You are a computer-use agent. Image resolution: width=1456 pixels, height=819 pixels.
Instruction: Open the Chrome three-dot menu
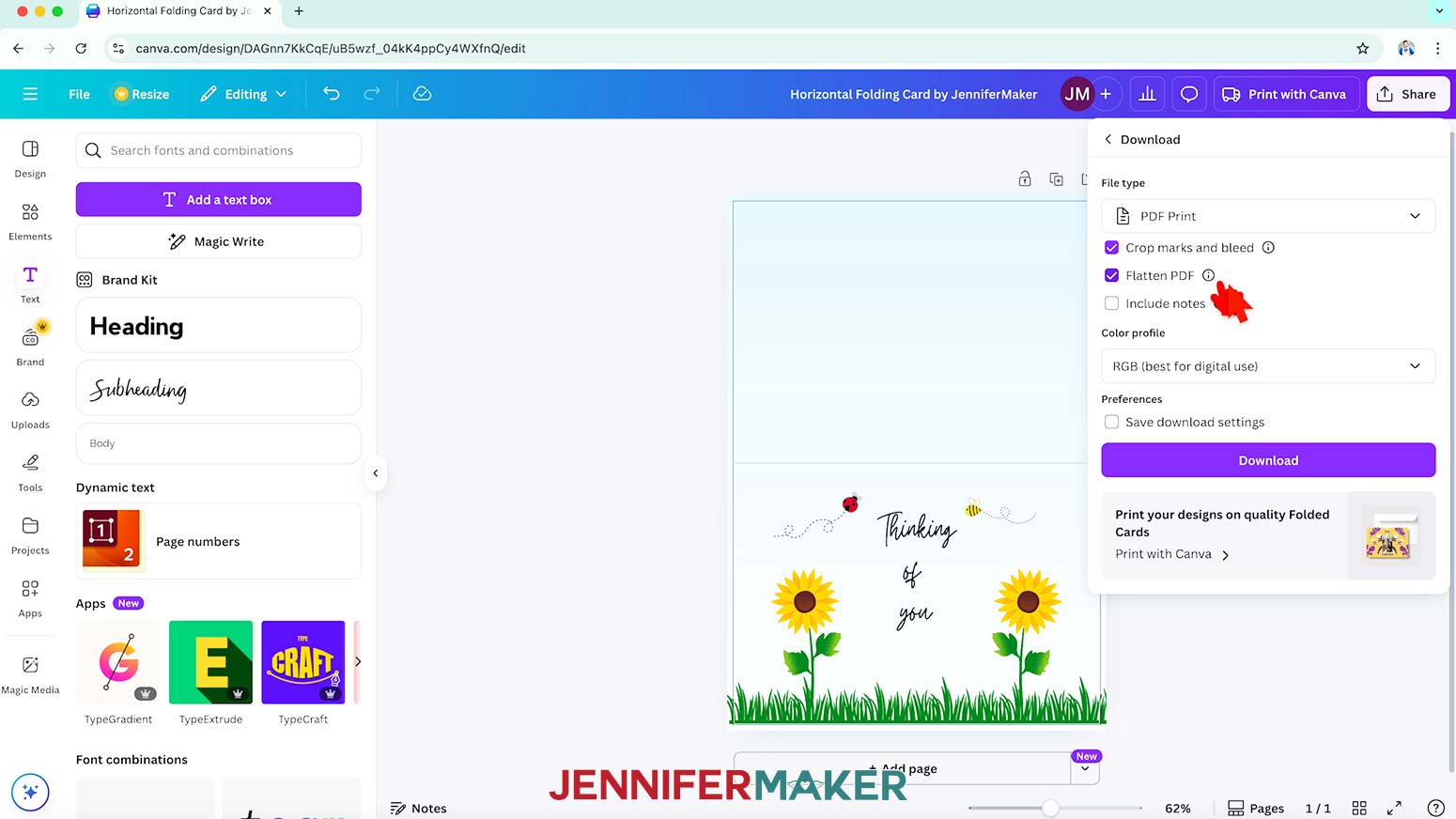tap(1437, 48)
